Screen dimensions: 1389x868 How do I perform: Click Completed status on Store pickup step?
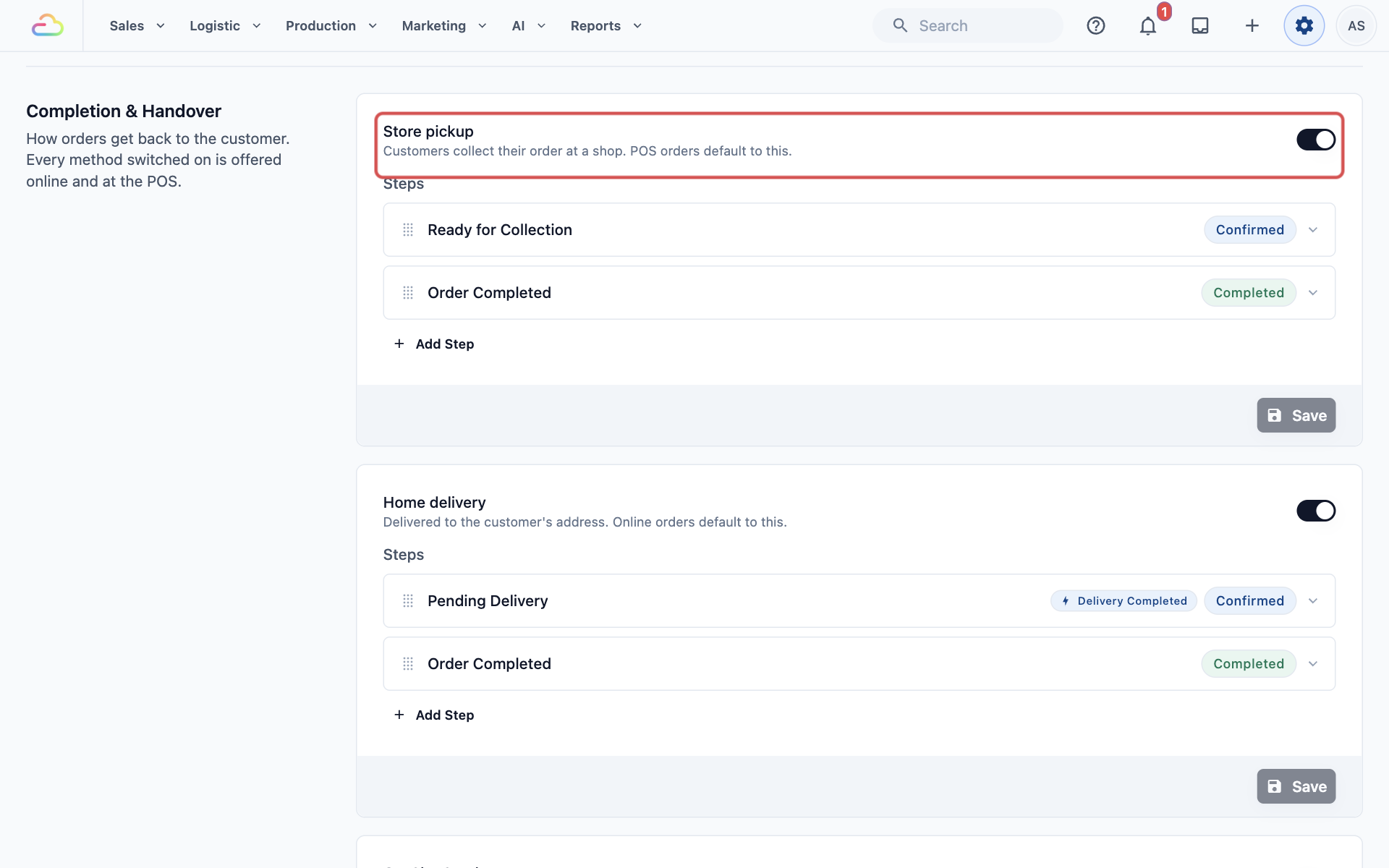click(x=1249, y=293)
